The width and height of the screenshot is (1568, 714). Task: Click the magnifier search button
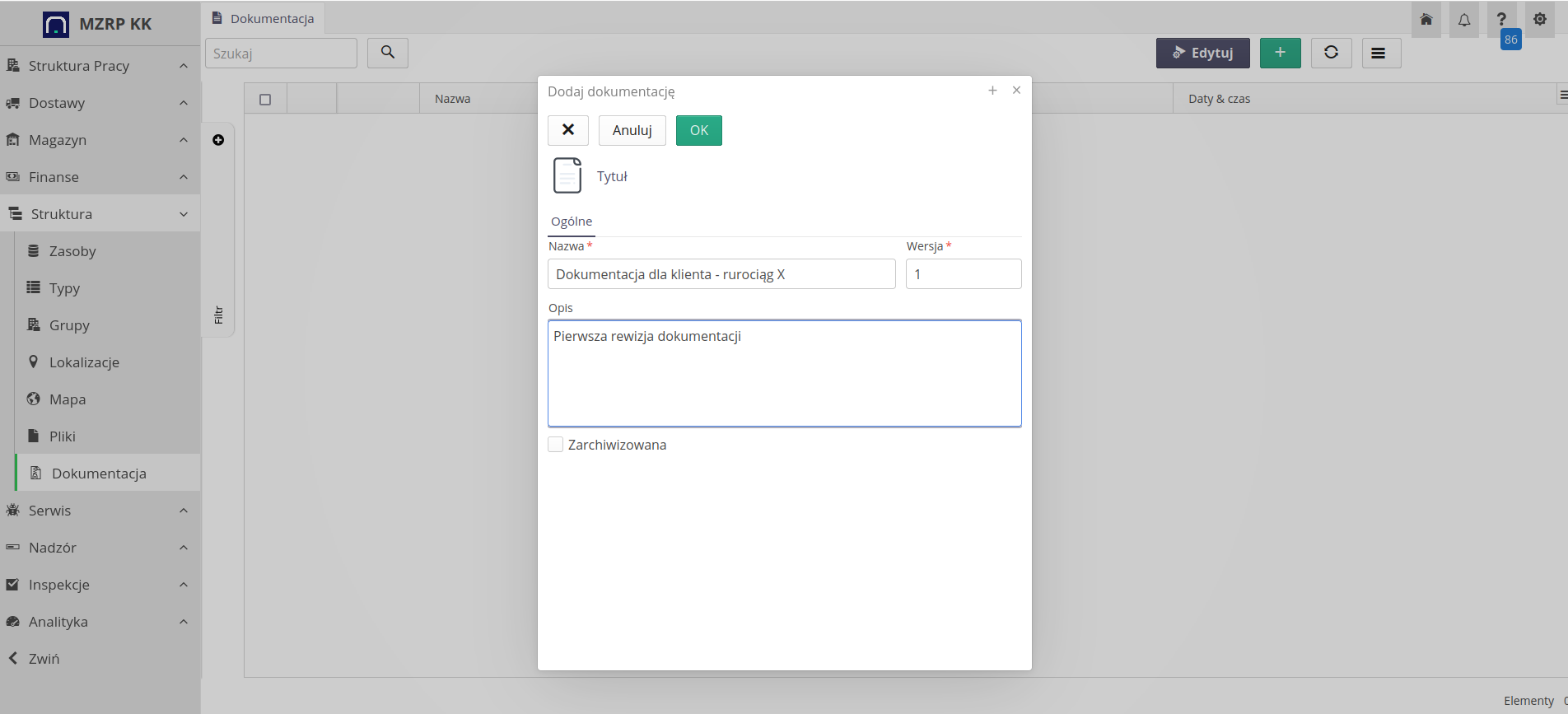387,53
